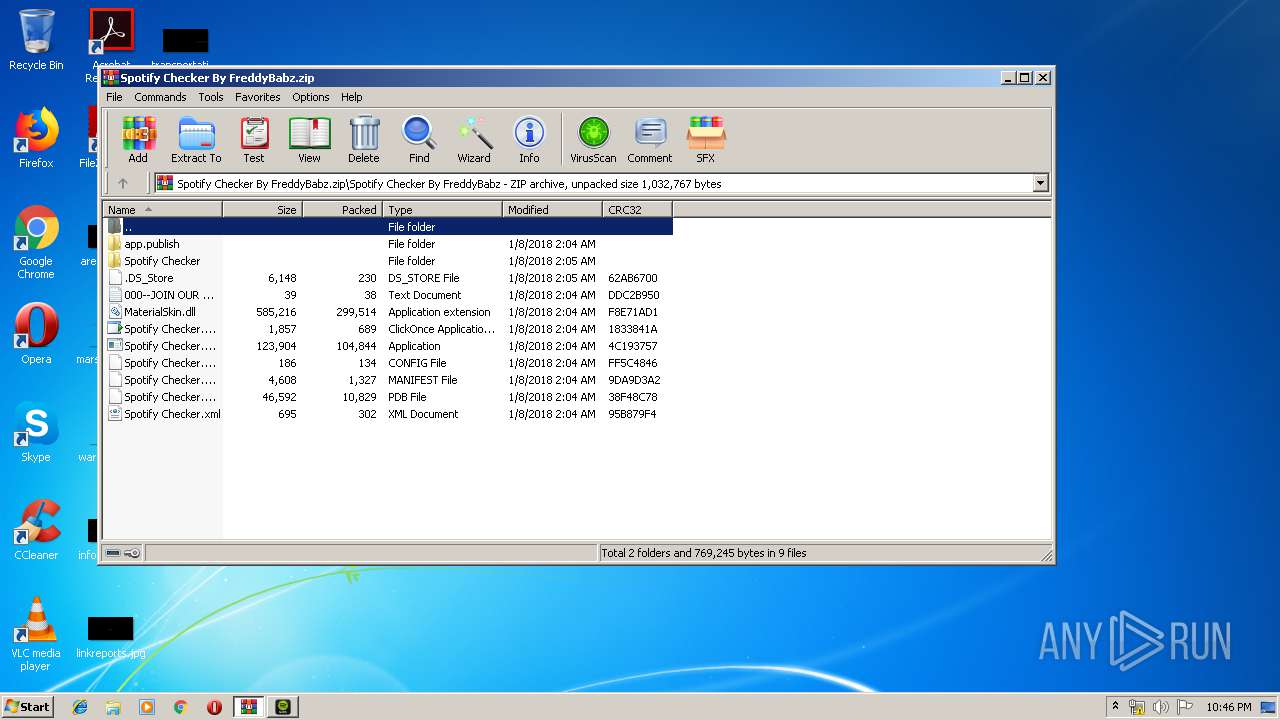Open Google Chrome desktop shortcut
Viewport: 1280px width, 720px height.
tap(36, 242)
